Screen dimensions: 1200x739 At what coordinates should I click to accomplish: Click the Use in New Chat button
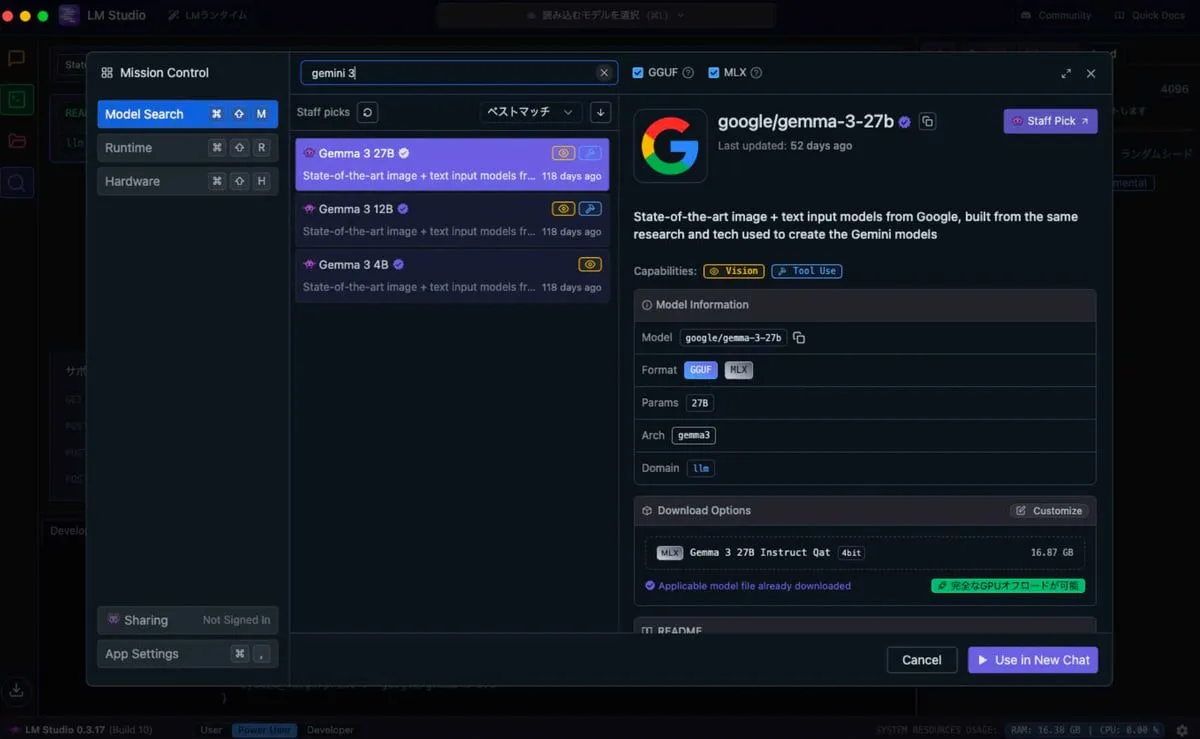click(1032, 660)
